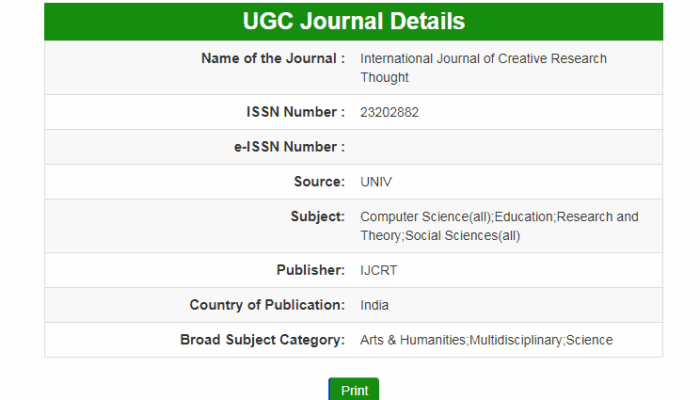This screenshot has height=400, width=700.
Task: Select the 'Name of the Journal' label
Action: tap(273, 59)
